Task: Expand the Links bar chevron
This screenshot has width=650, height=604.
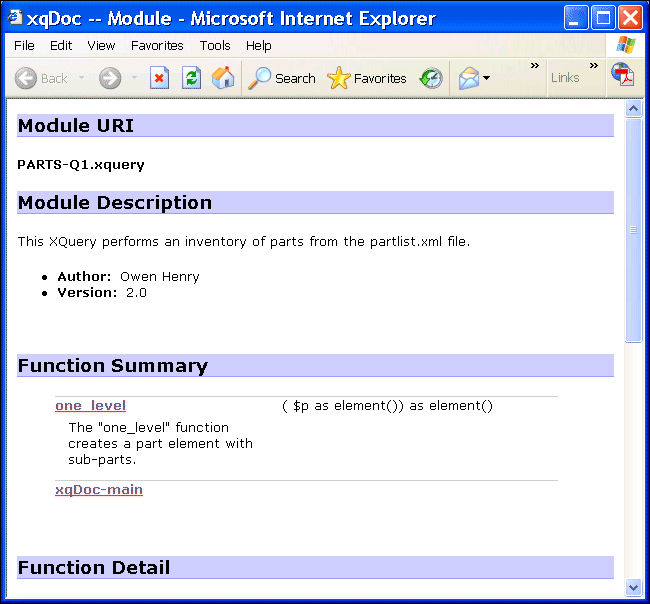Action: click(x=594, y=67)
